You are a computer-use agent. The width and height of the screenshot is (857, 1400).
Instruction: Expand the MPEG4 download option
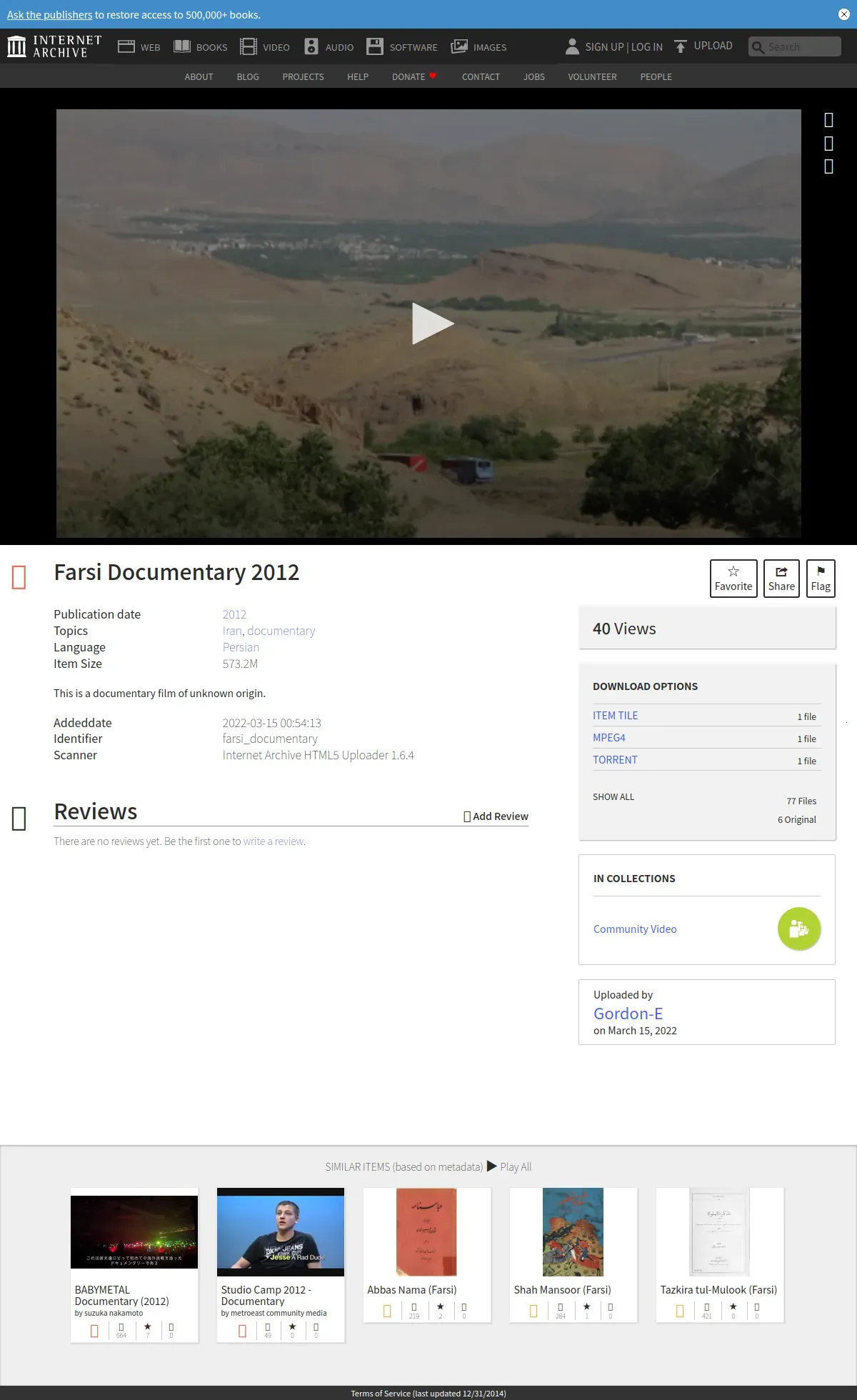(609, 738)
